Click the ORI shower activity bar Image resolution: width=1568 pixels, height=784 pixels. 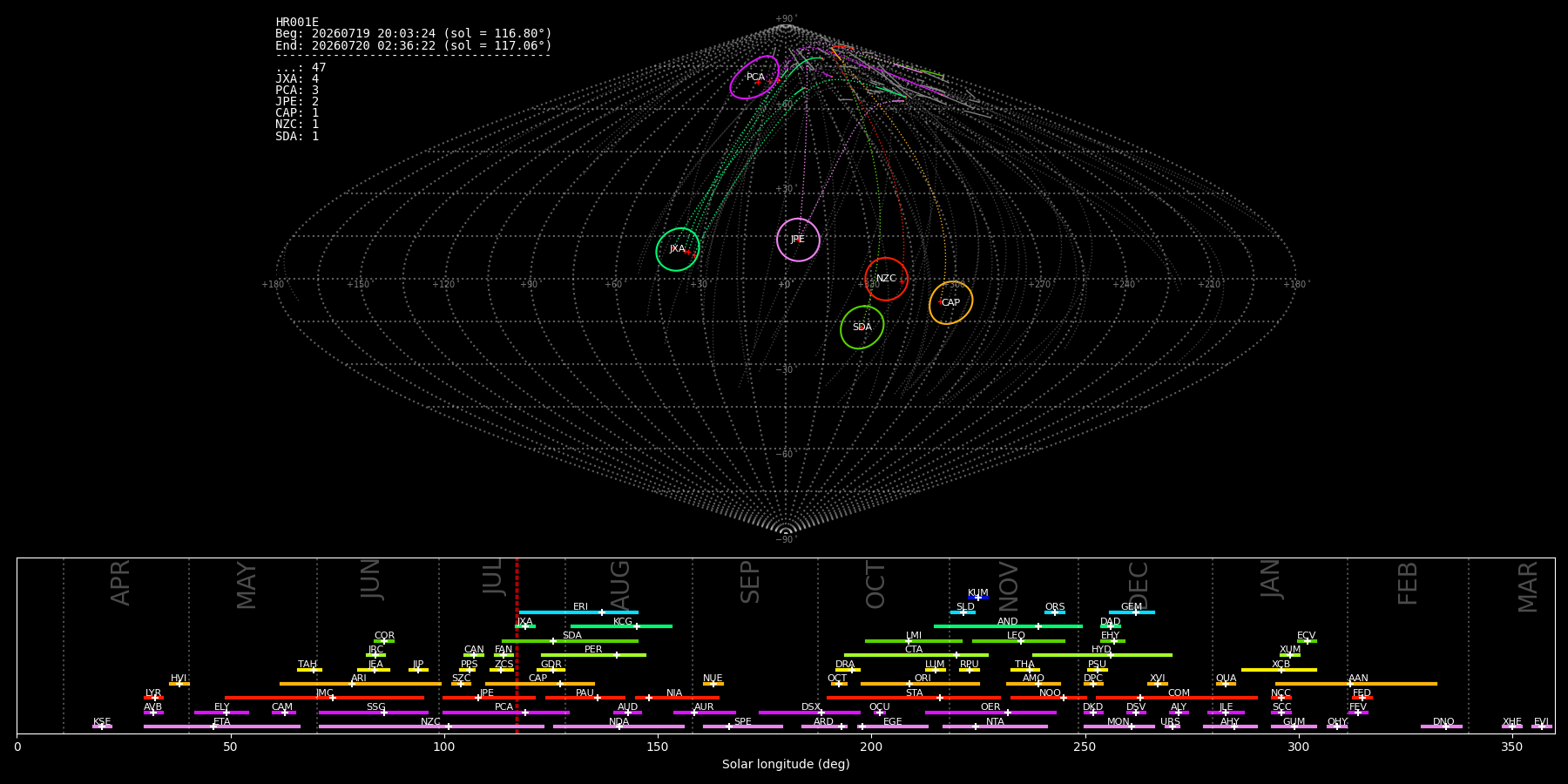[920, 684]
